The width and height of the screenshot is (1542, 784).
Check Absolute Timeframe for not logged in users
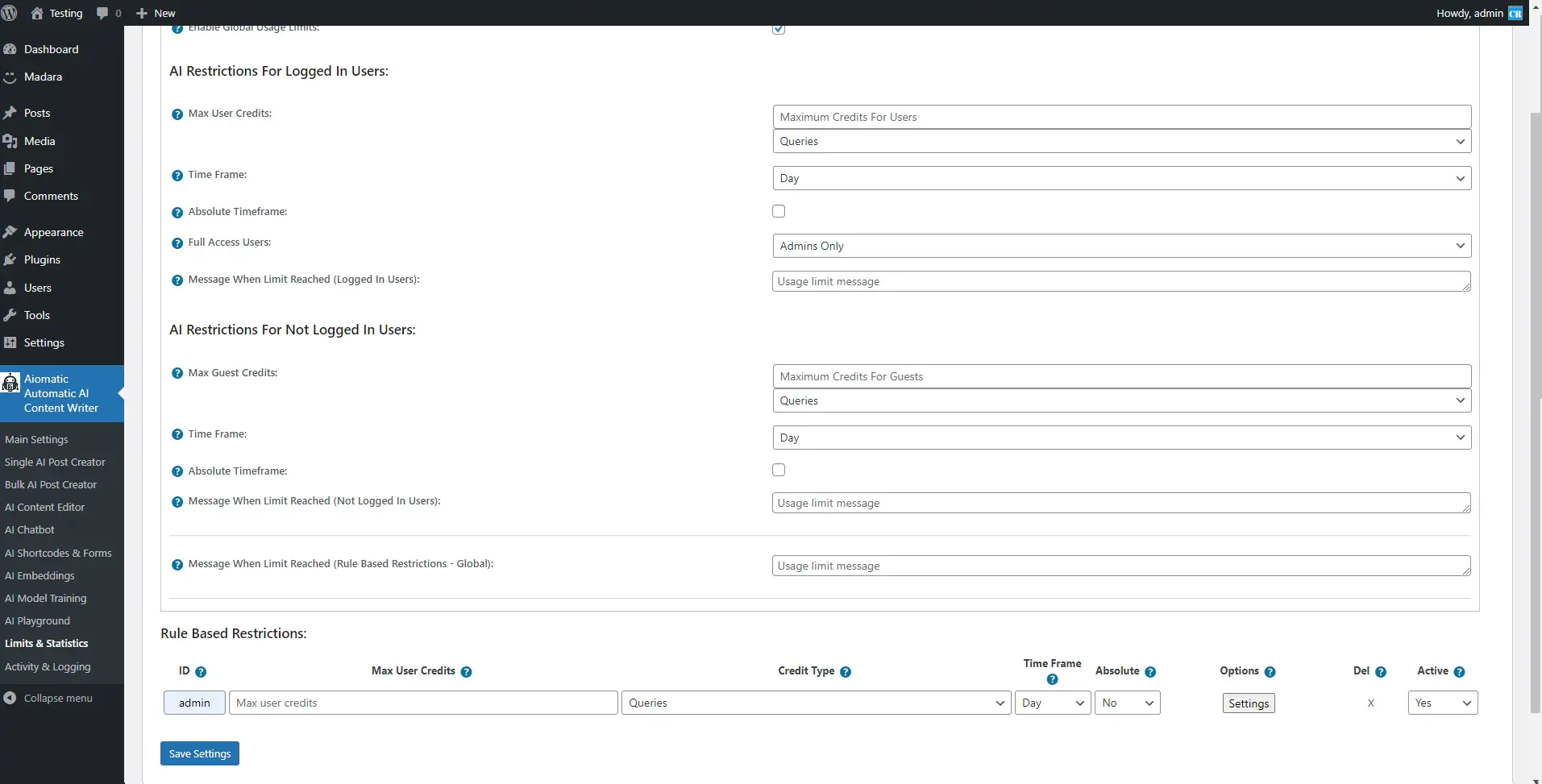click(x=779, y=470)
